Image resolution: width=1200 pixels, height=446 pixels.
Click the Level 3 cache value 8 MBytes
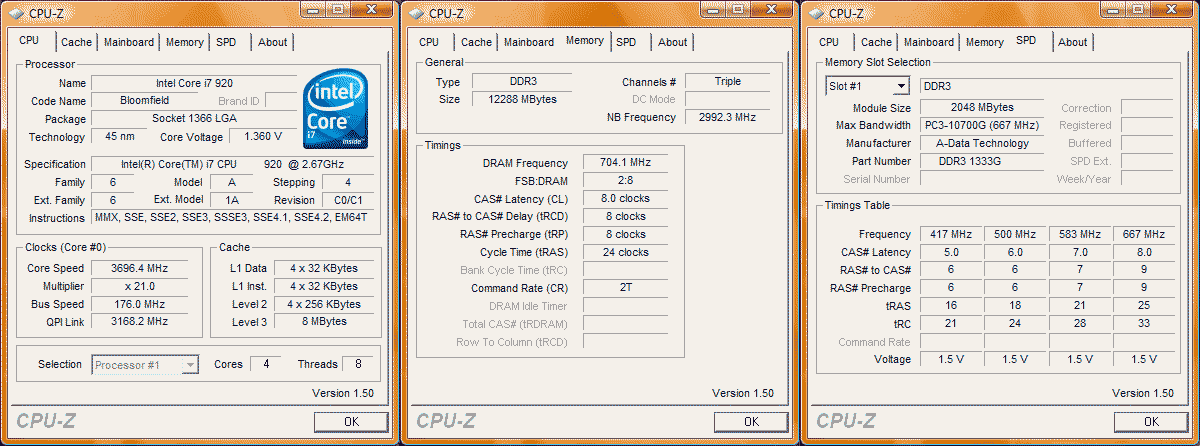coord(325,322)
